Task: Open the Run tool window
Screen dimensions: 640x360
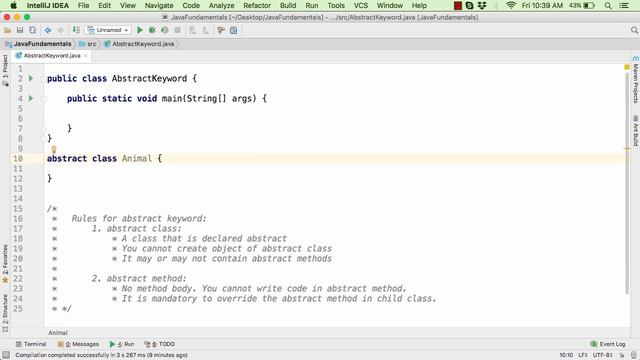Action: tap(122, 344)
